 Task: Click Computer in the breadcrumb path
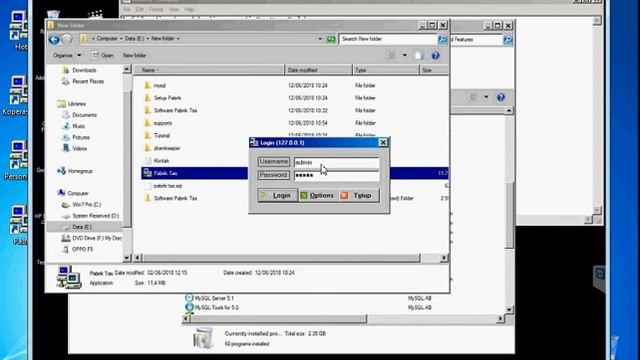tap(107, 38)
